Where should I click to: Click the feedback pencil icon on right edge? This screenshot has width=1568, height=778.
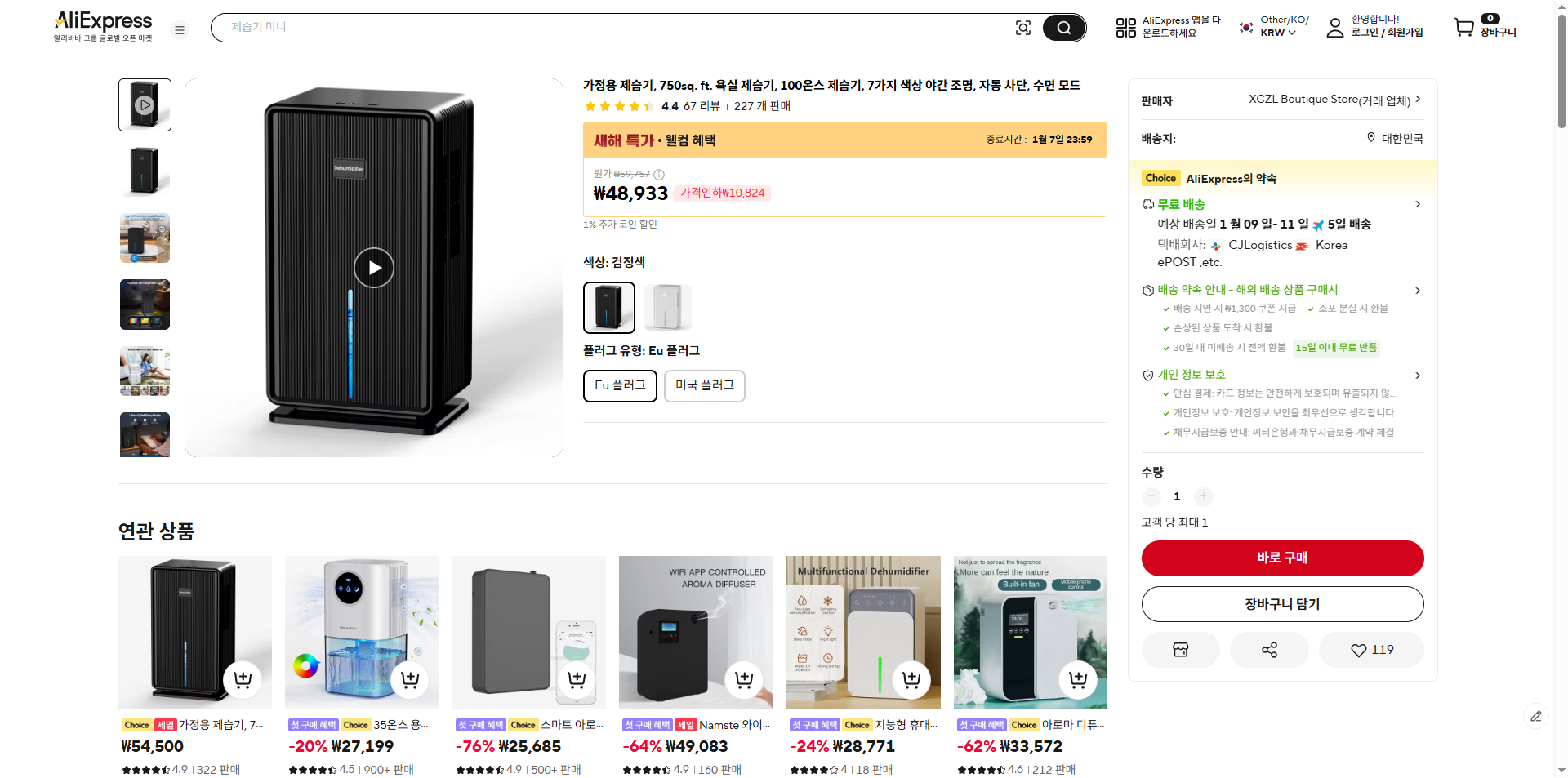click(x=1536, y=715)
